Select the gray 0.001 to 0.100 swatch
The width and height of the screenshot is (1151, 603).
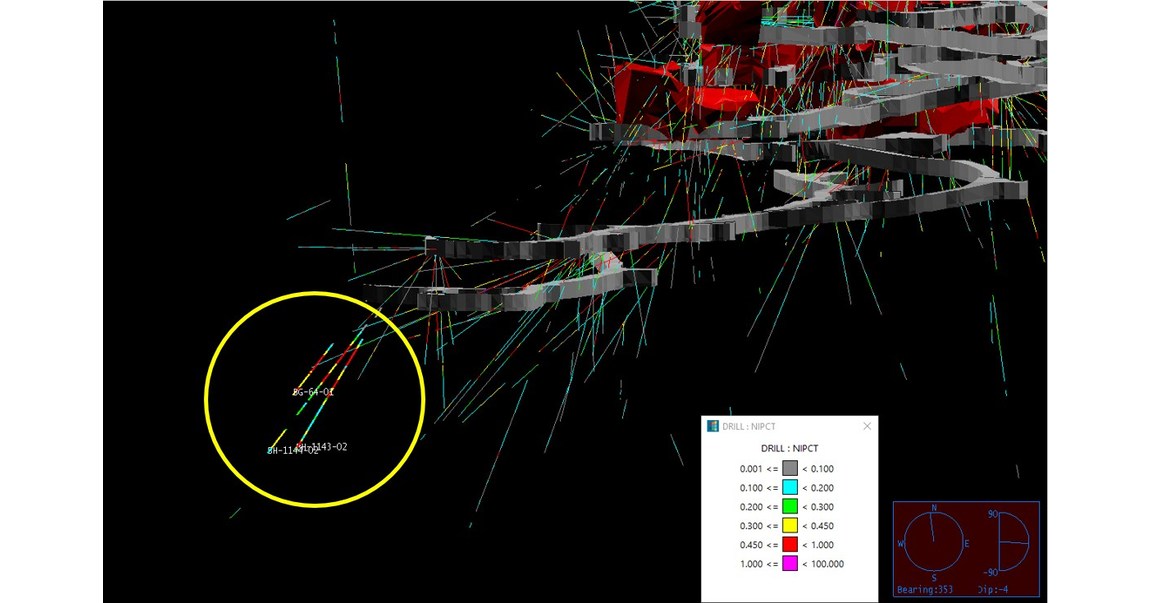[x=789, y=468]
